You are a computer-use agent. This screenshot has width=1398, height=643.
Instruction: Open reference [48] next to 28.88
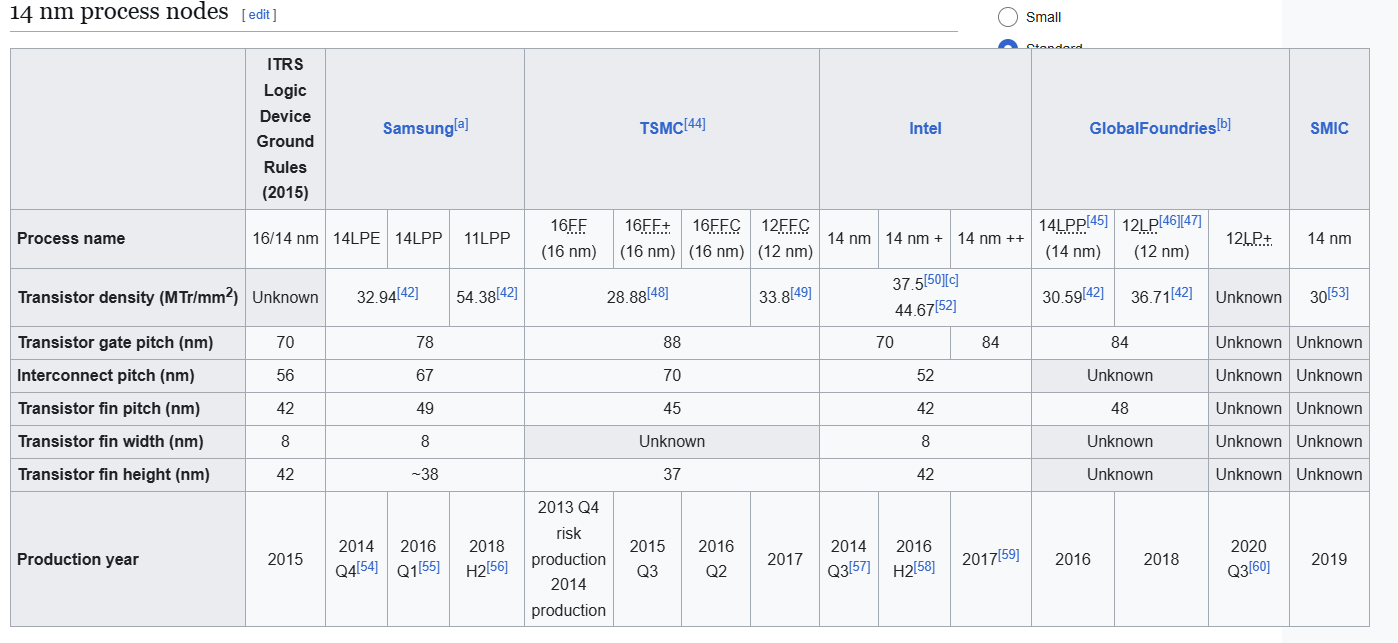(658, 292)
